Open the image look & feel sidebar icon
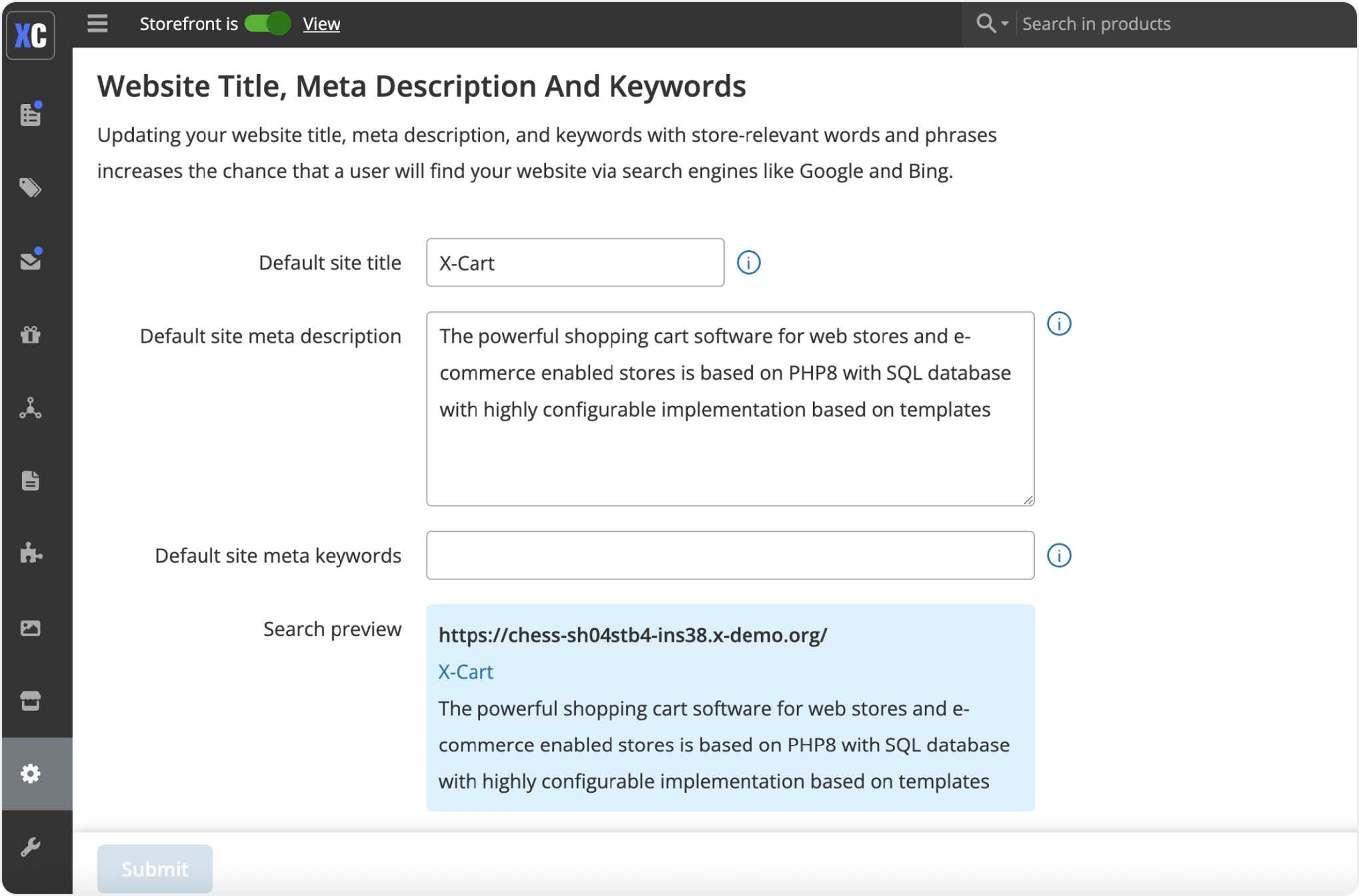The image size is (1359, 896). pos(30,628)
